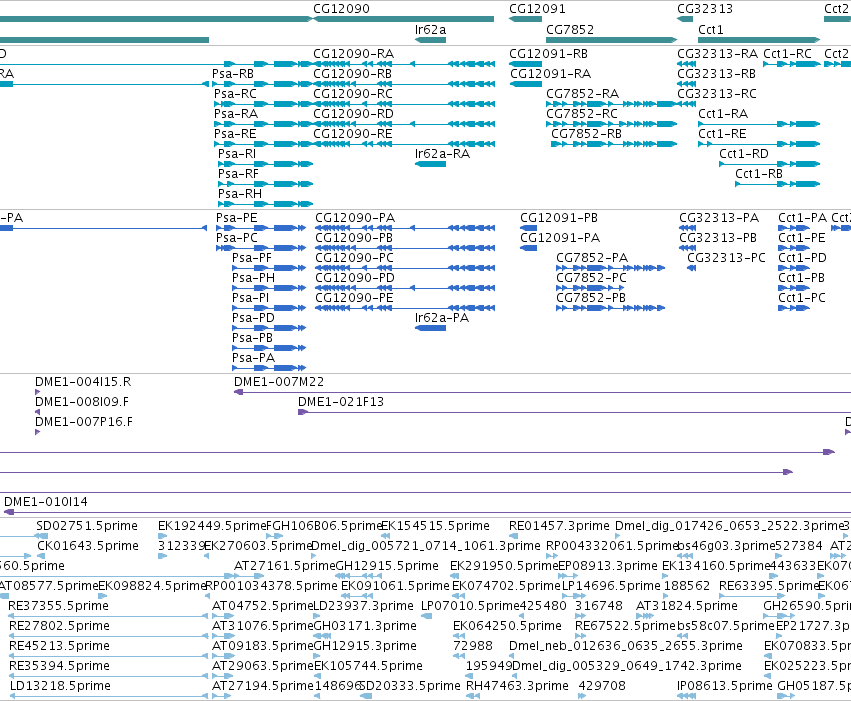This screenshot has height=701, width=851.
Task: Click transcript label Psa-RC
Action: 235,94
